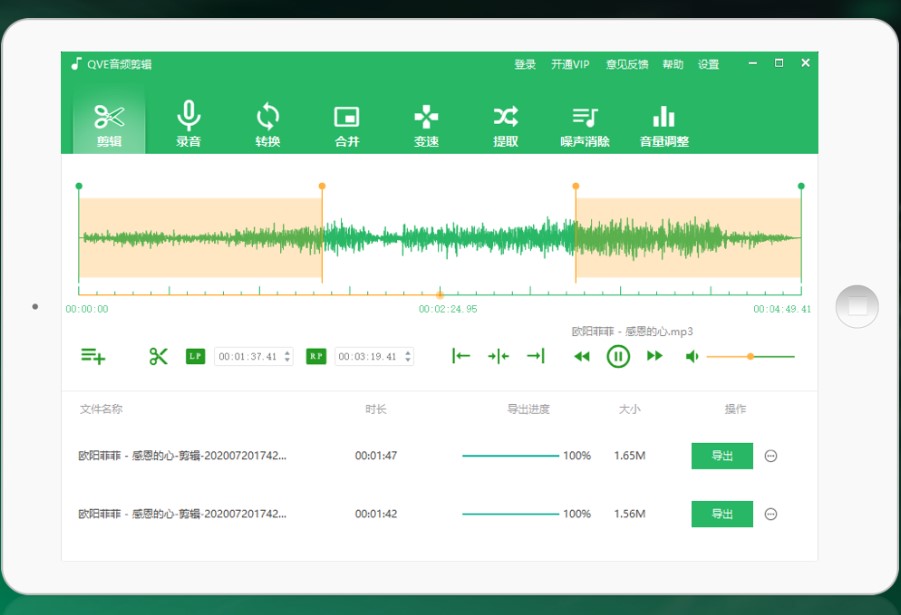
Task: Click the green LP left-point marker button
Action: click(195, 356)
